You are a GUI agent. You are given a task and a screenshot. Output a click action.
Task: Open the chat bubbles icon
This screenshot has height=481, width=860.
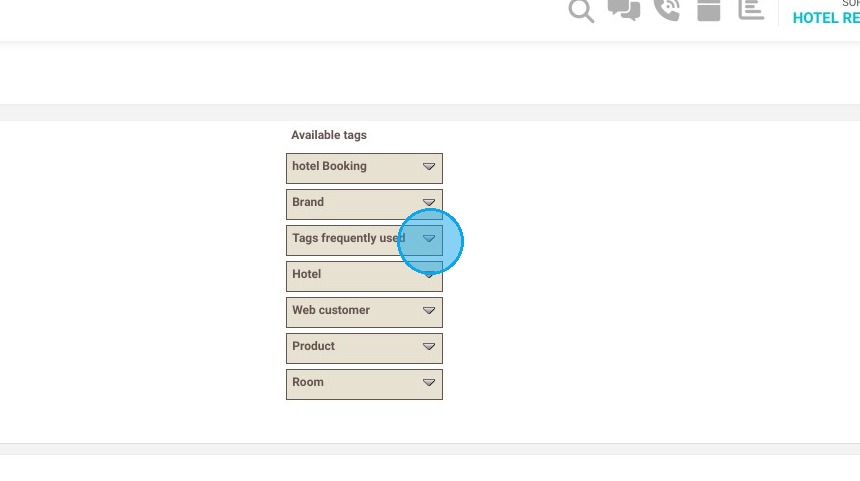click(x=624, y=10)
